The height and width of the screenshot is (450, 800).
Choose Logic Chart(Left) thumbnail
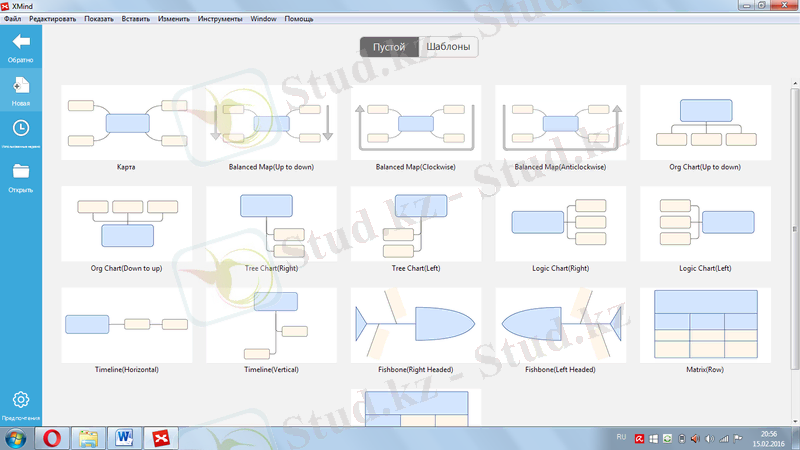coord(705,223)
